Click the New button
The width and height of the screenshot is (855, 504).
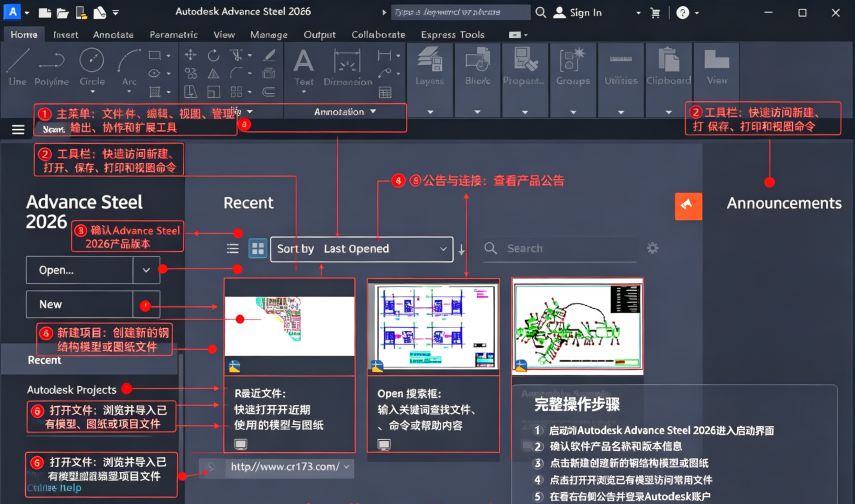pyautogui.click(x=80, y=304)
